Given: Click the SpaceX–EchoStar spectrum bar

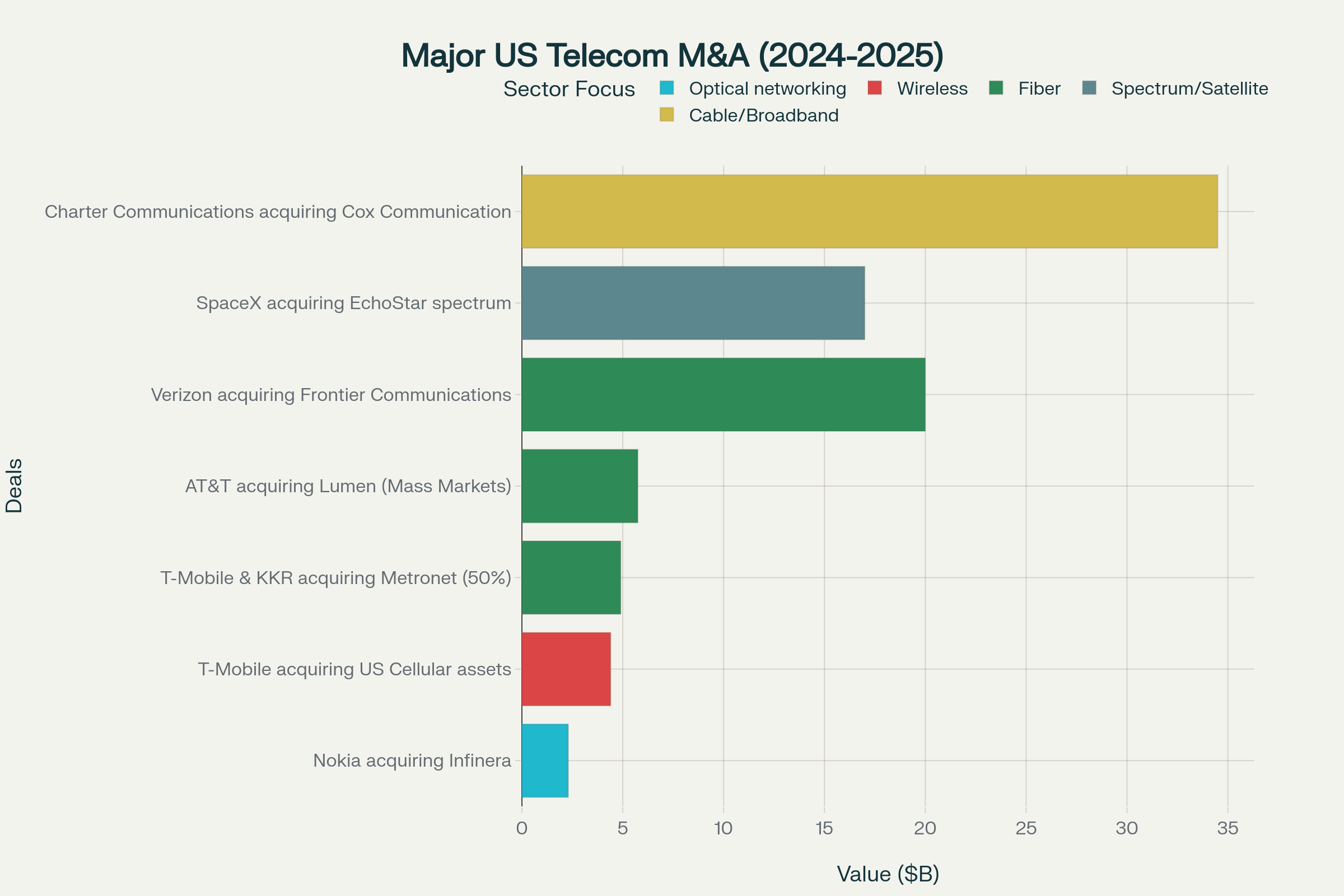Looking at the screenshot, I should click(x=693, y=303).
